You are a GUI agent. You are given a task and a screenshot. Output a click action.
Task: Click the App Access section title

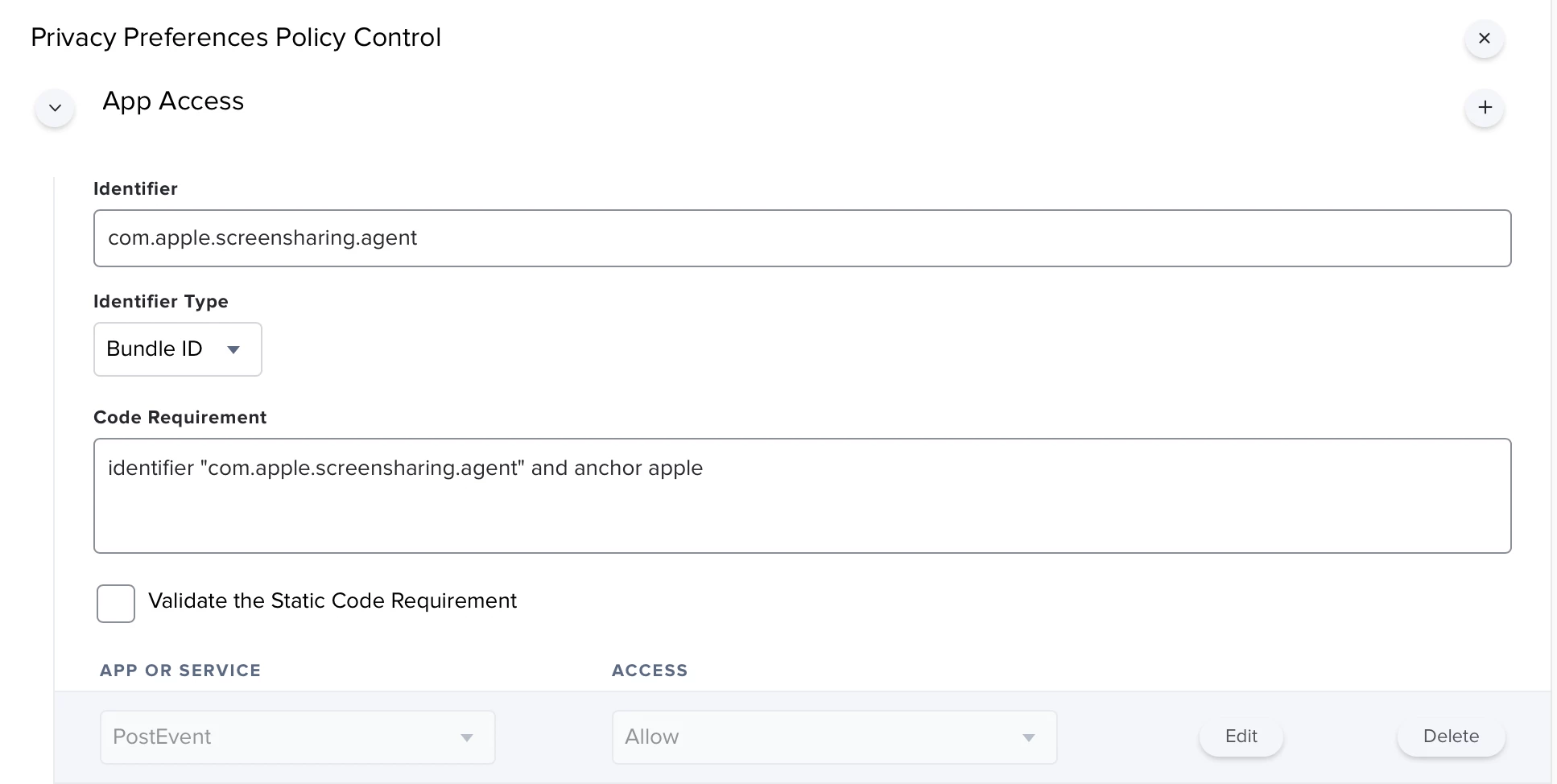click(173, 101)
